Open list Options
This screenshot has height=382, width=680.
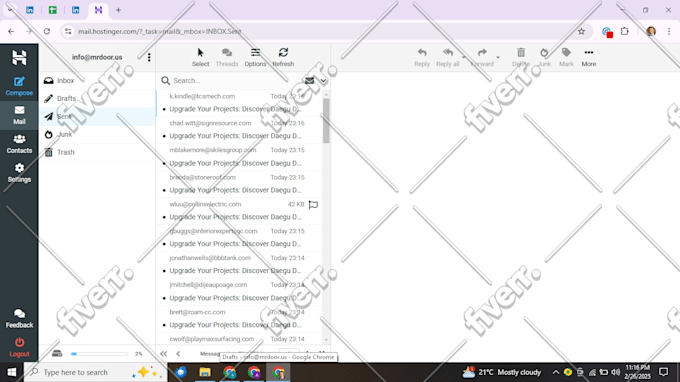pyautogui.click(x=255, y=57)
